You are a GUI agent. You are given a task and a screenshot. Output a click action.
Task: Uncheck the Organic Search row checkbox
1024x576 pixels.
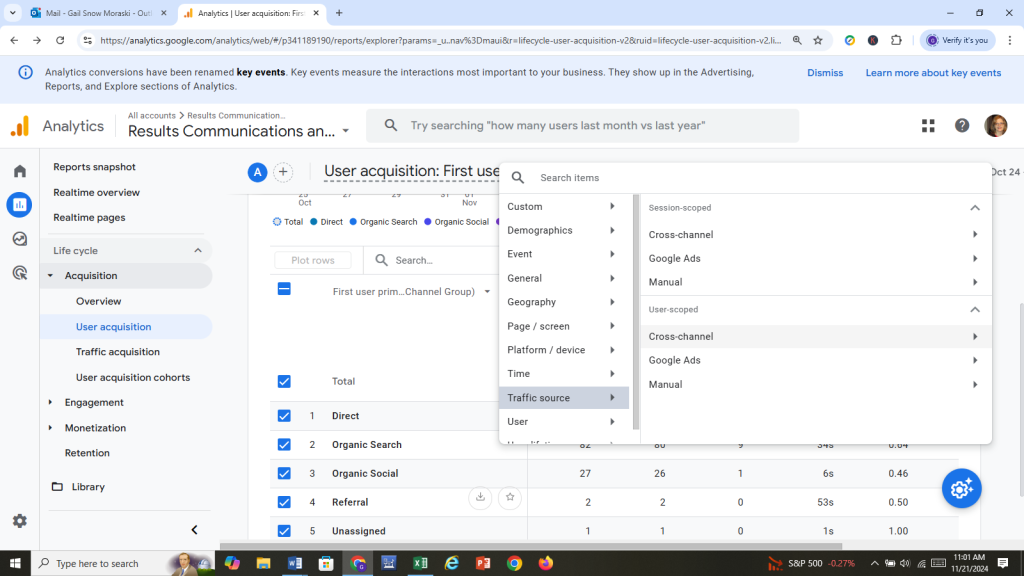[x=284, y=444]
